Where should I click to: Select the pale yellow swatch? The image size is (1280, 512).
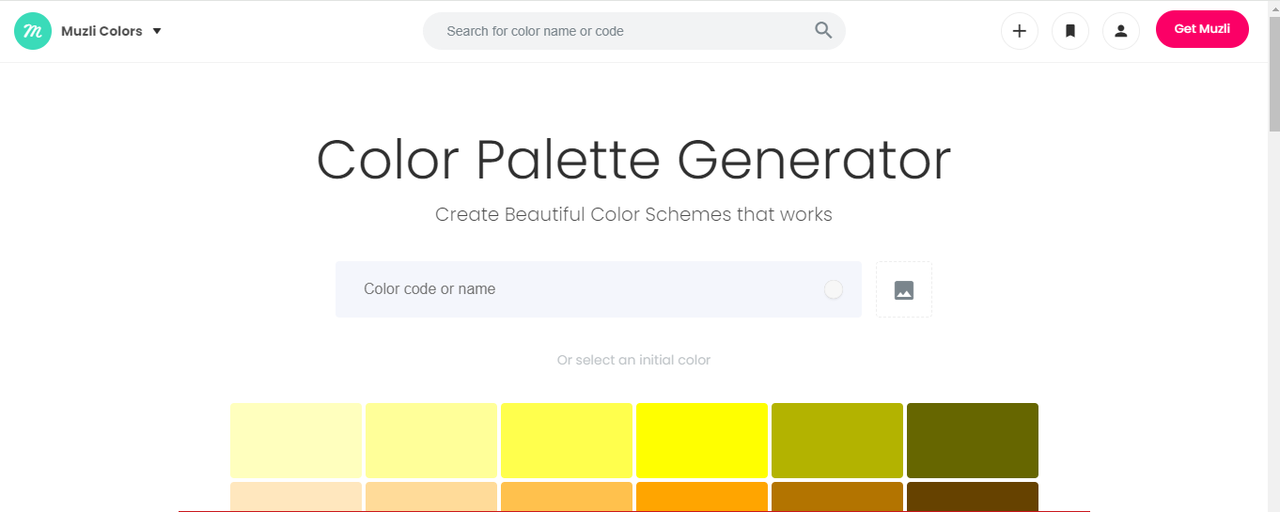pos(296,440)
